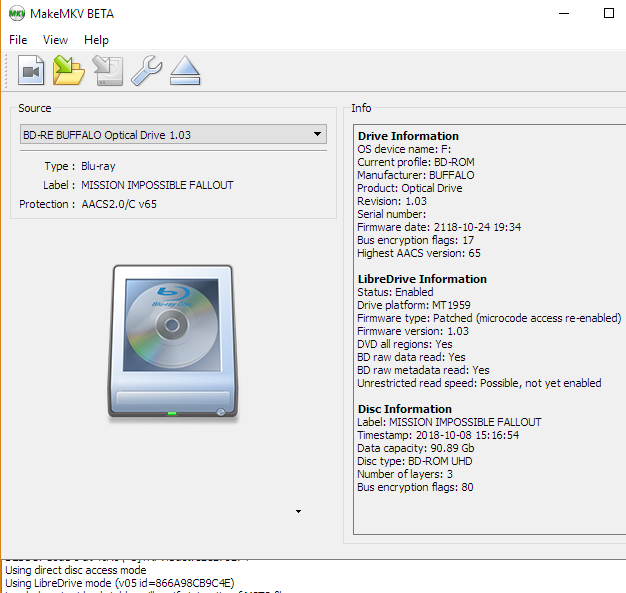Viewport: 626px width, 593px height.
Task: Click 'DVD all regions: Yes' line
Action: 405,344
